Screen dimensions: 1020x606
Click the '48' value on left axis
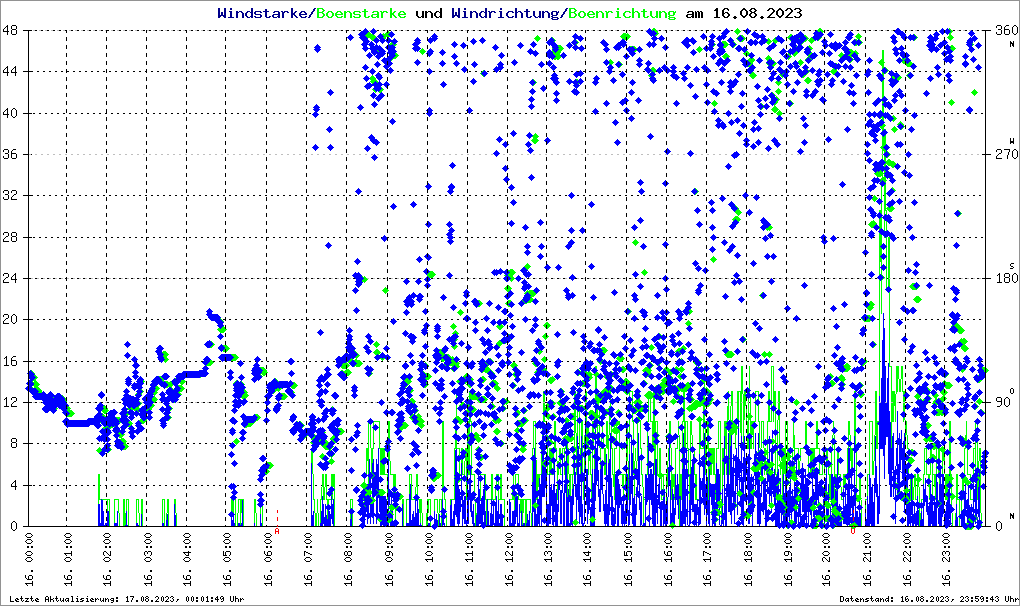[x=14, y=30]
